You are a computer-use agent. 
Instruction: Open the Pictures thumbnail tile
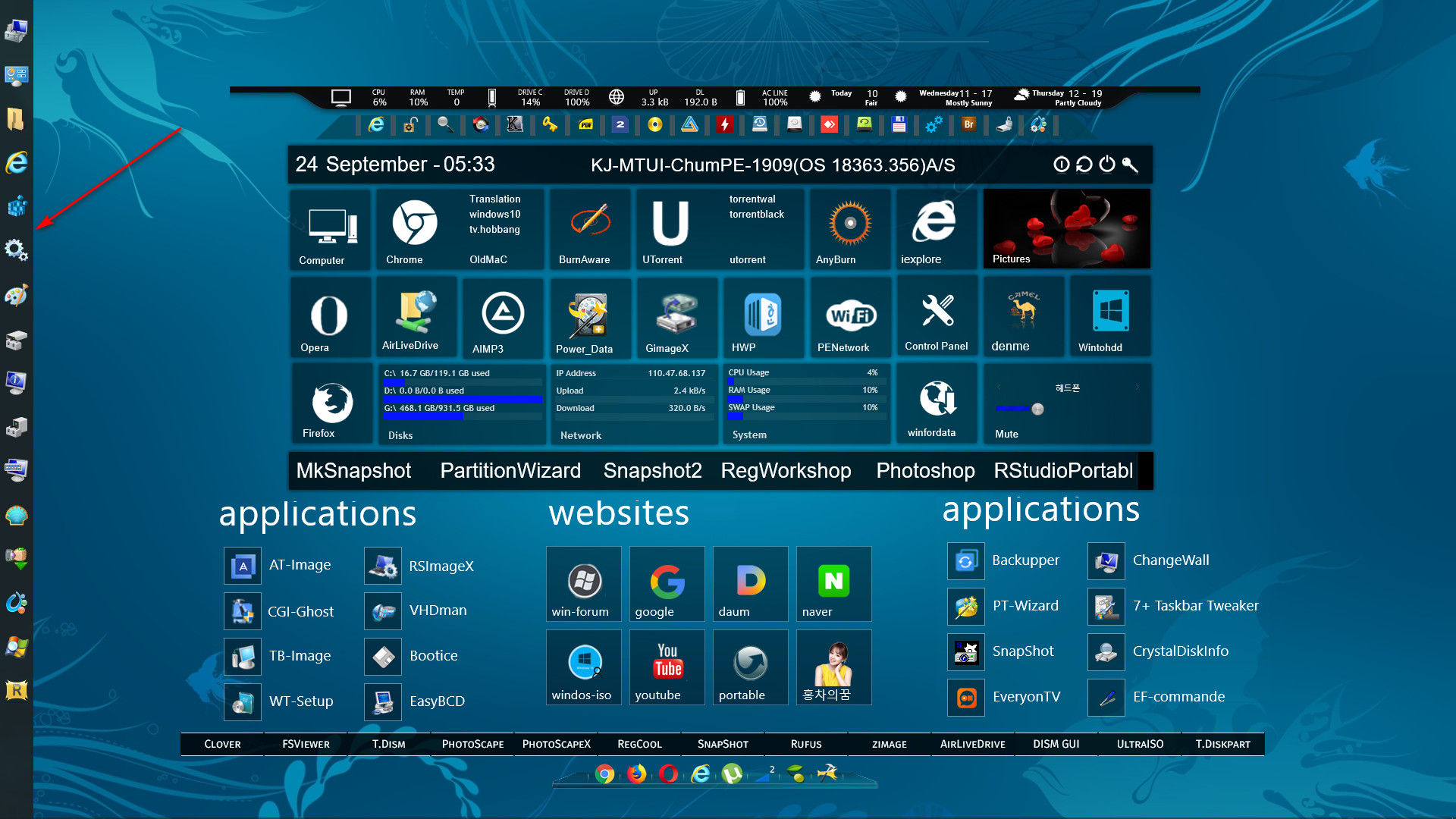(x=1066, y=229)
